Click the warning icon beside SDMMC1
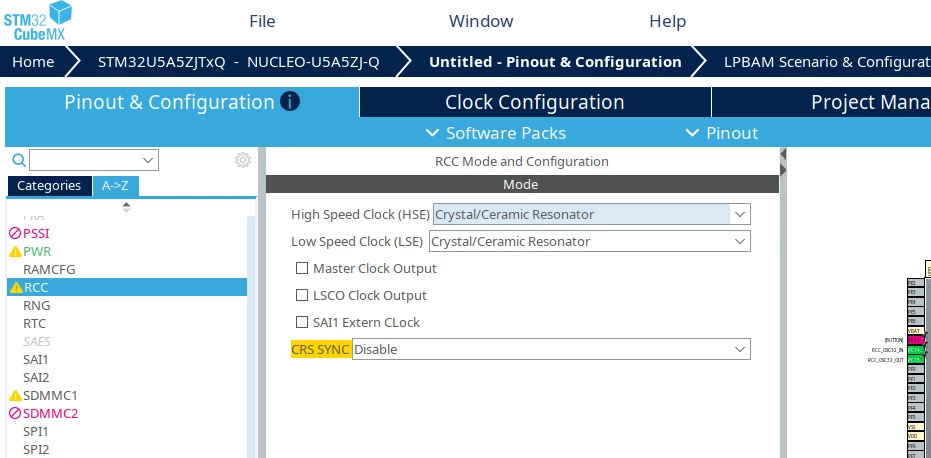The width and height of the screenshot is (931, 458). click(x=15, y=396)
